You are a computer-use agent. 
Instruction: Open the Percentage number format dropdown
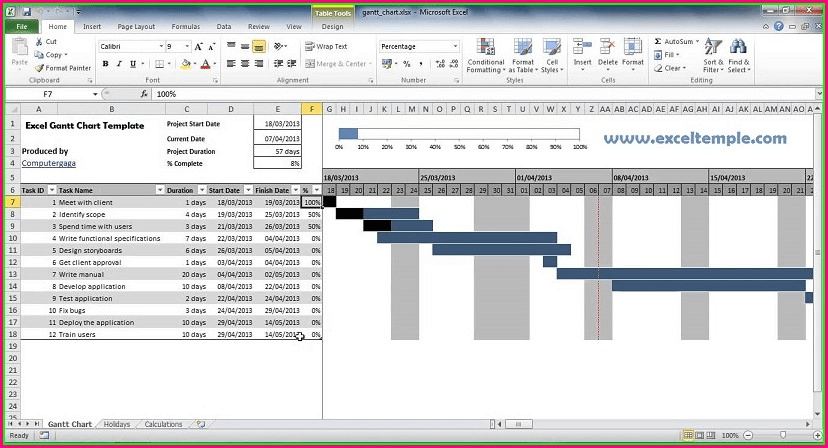coord(455,46)
